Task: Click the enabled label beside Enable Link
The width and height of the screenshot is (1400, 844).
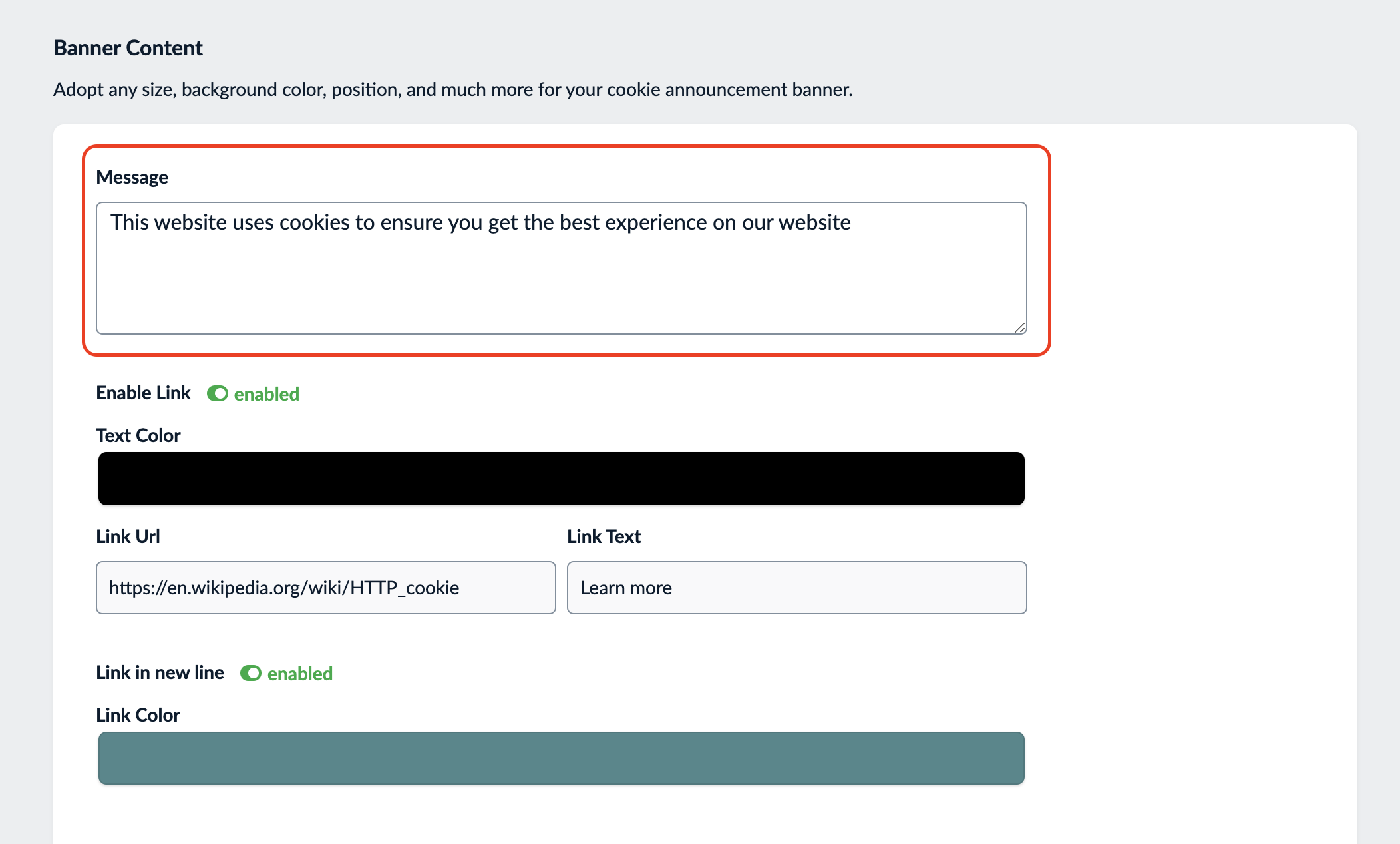Action: [266, 394]
